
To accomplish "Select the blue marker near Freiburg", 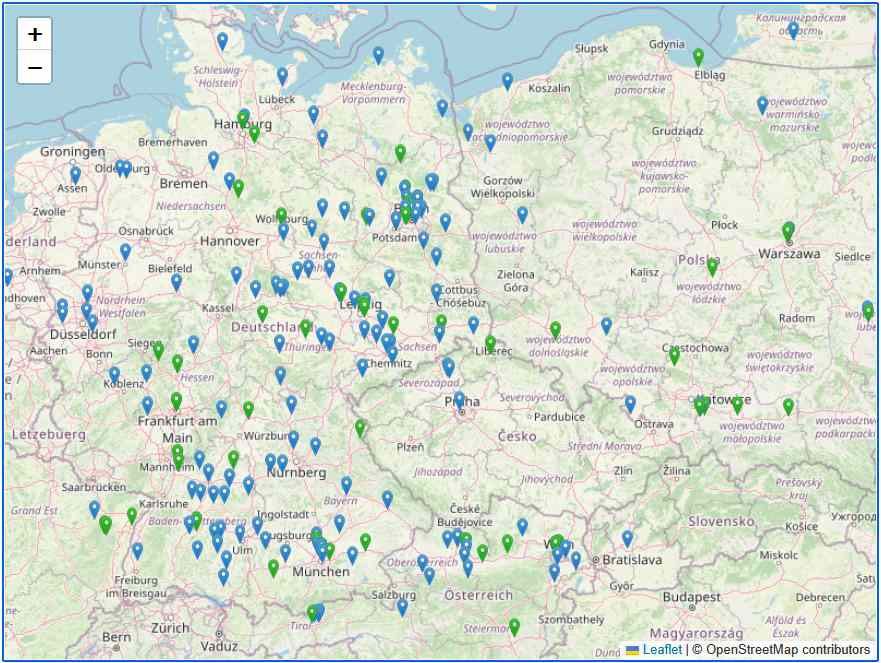I will pyautogui.click(x=137, y=551).
